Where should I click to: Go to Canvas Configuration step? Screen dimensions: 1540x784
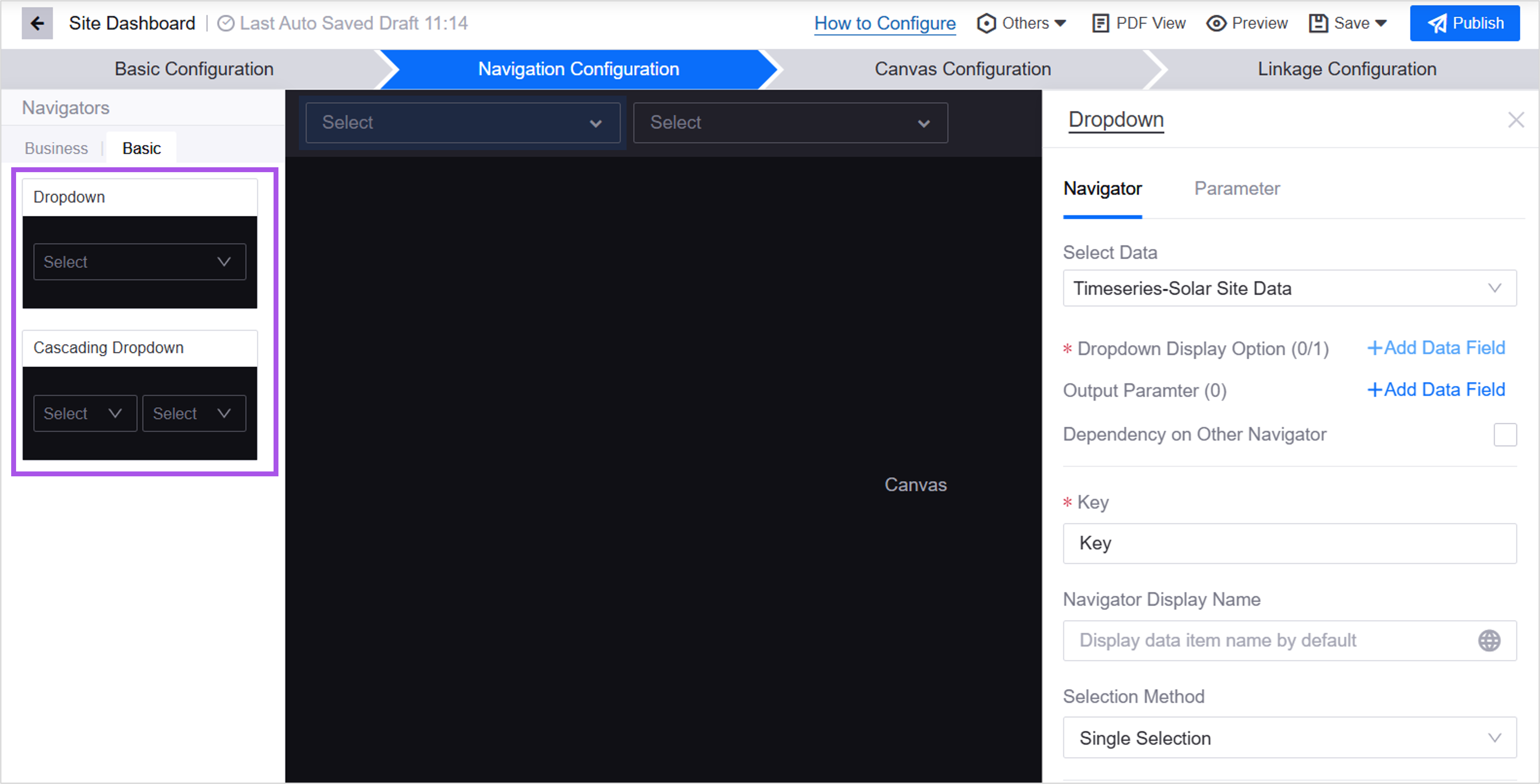click(x=962, y=69)
